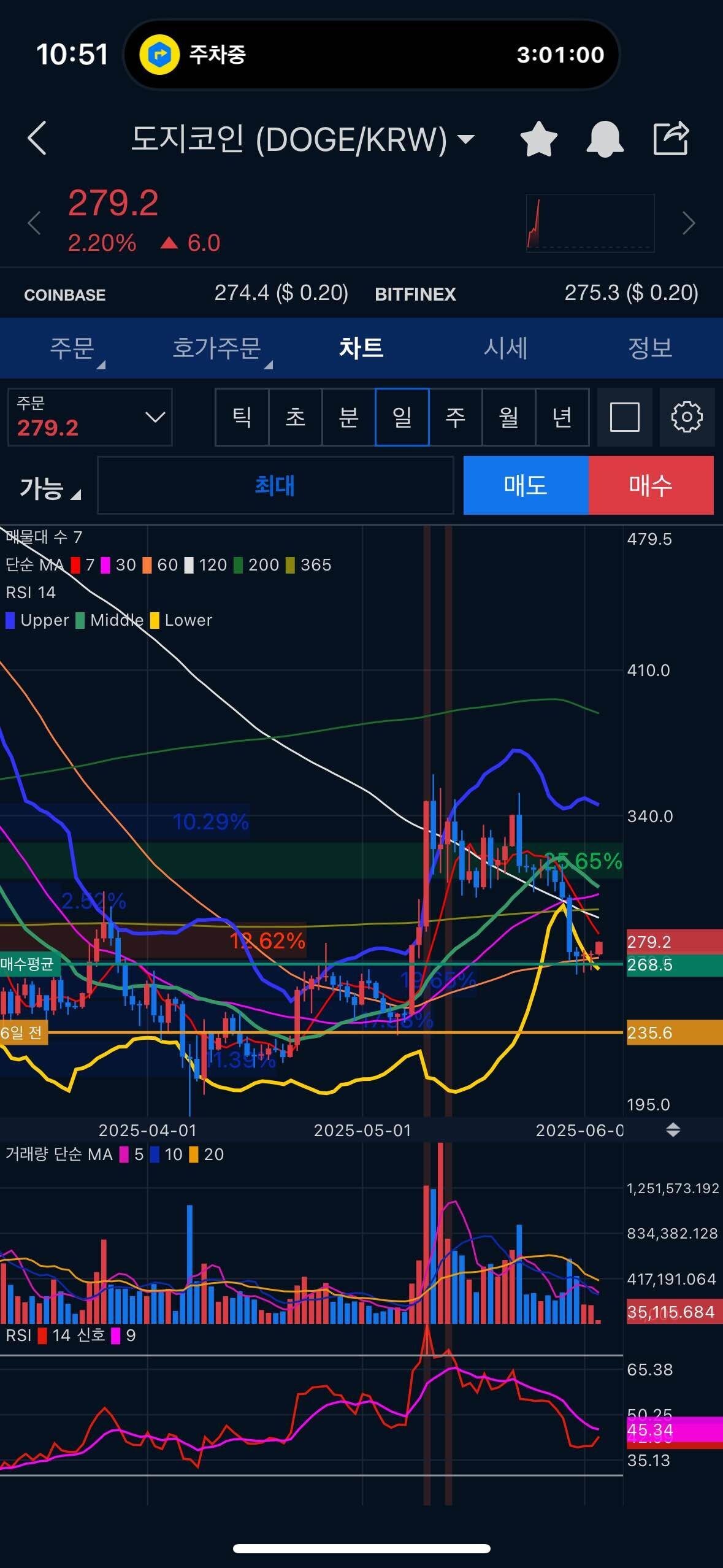Screen dimensions: 723x1568
Task: Tap the fullscreen chart square icon
Action: (624, 417)
